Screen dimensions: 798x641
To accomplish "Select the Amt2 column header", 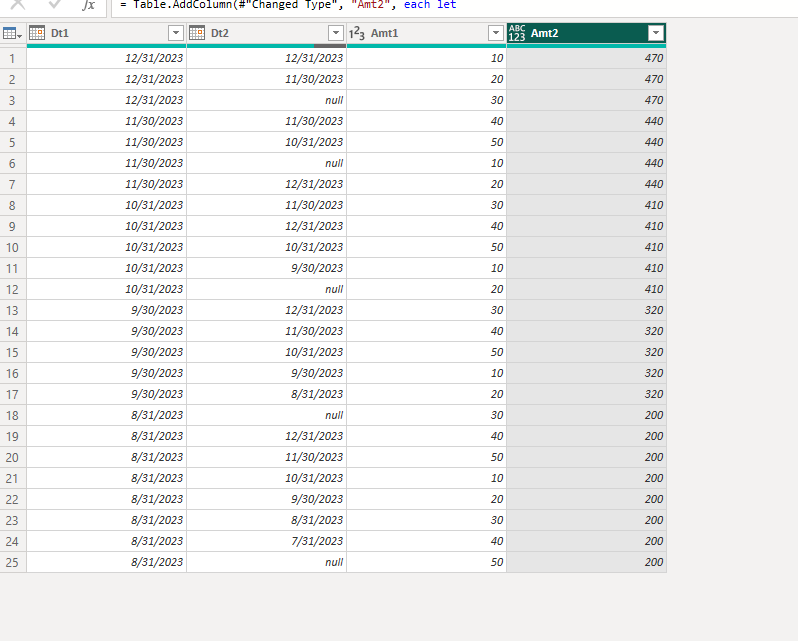I will coord(586,33).
